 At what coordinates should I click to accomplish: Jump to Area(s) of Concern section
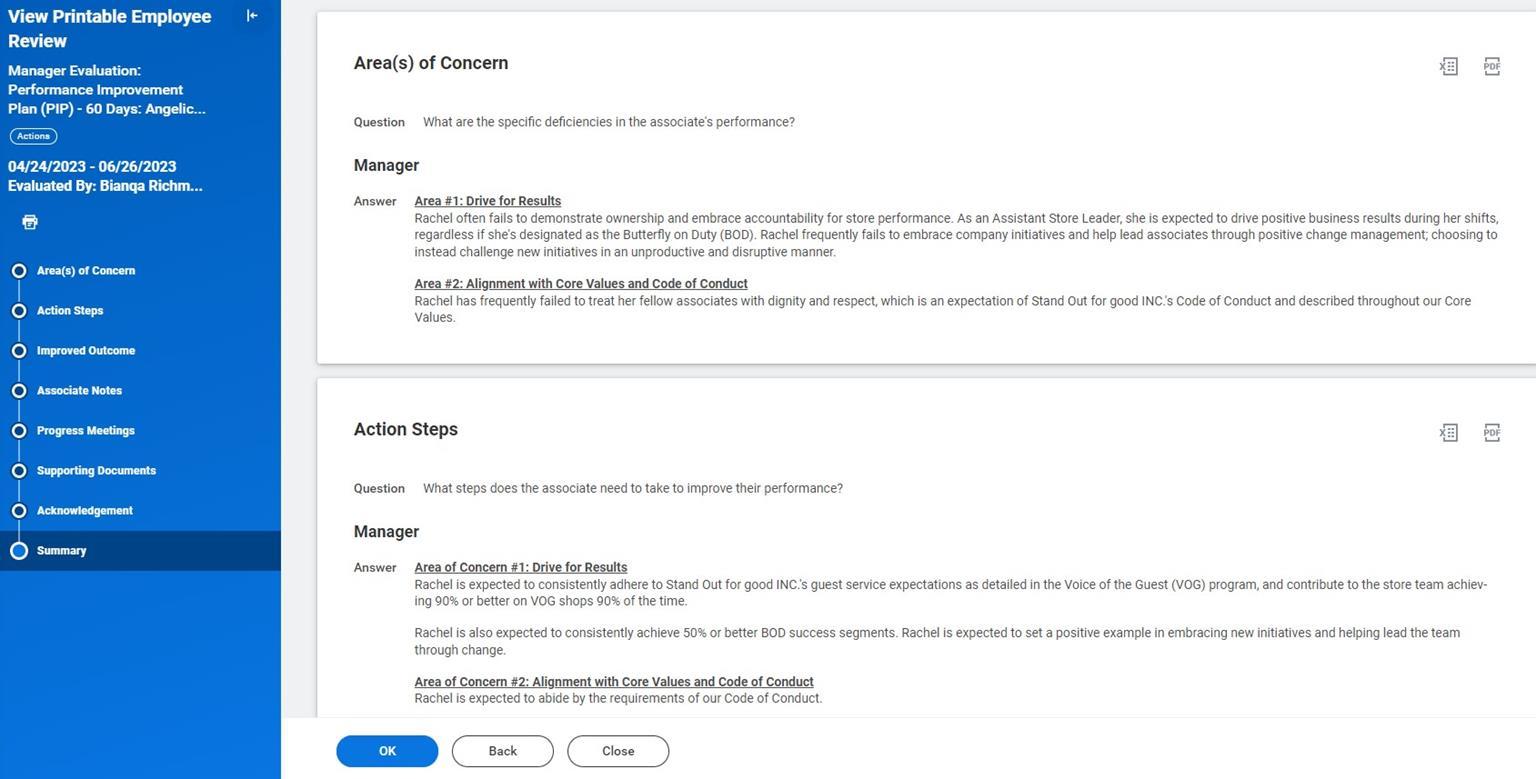(x=86, y=271)
